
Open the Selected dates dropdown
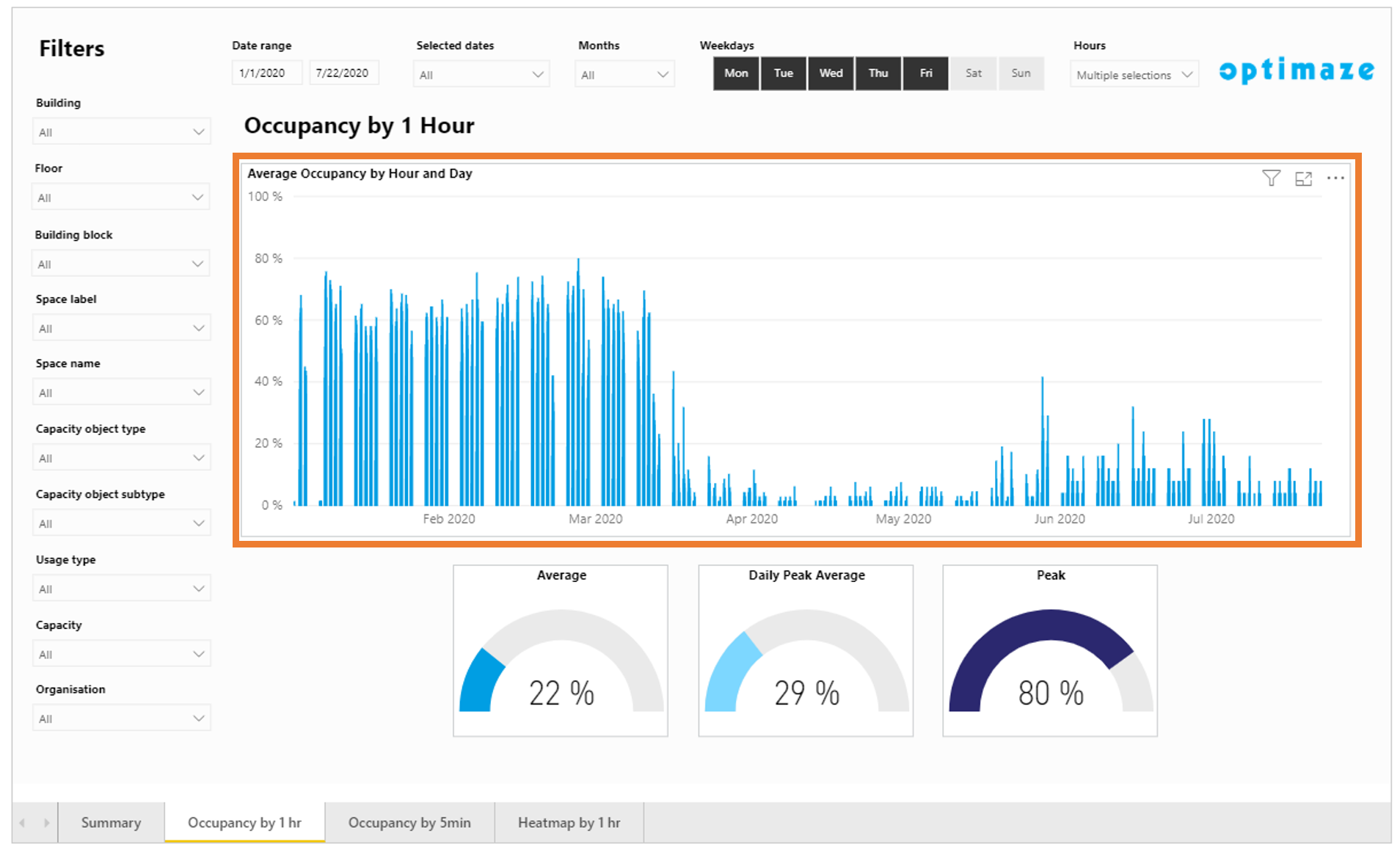point(481,75)
